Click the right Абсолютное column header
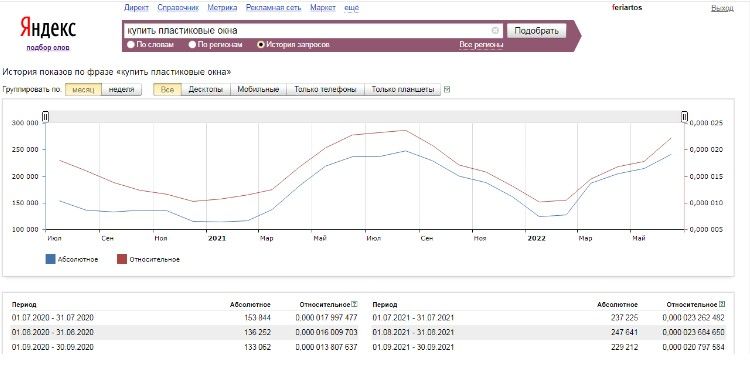 pos(618,305)
